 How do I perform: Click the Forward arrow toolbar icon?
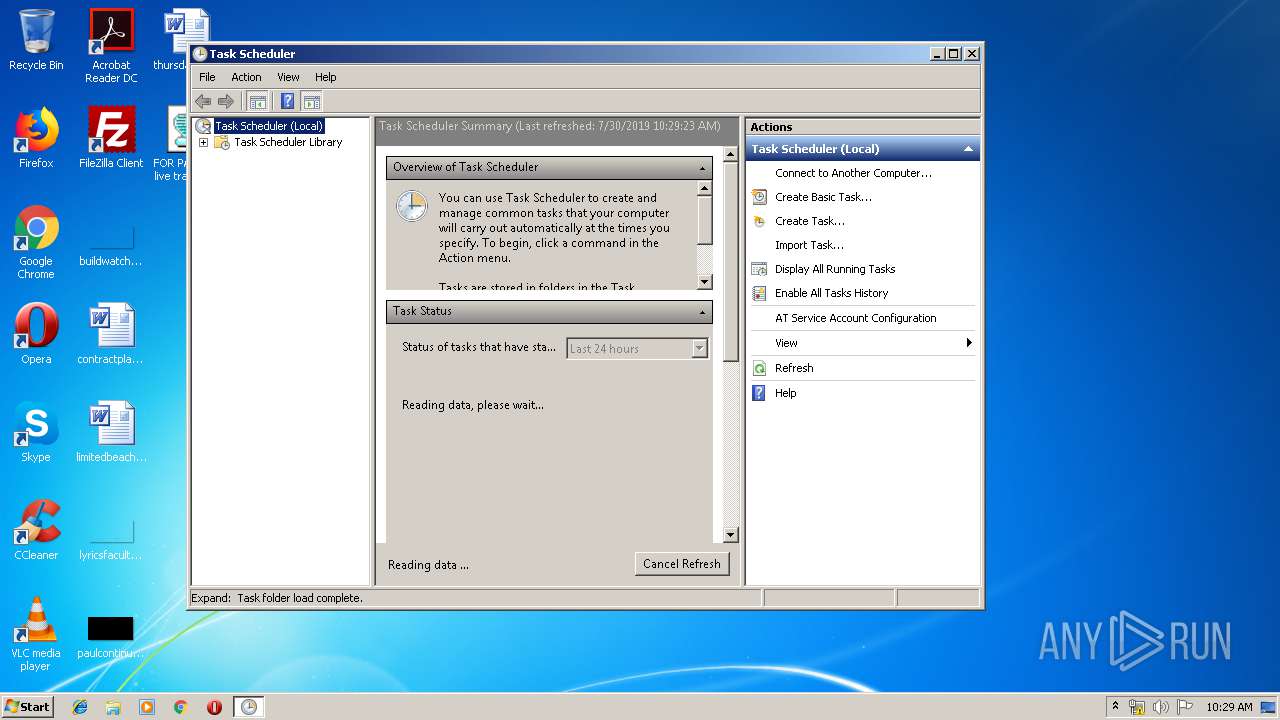[226, 101]
